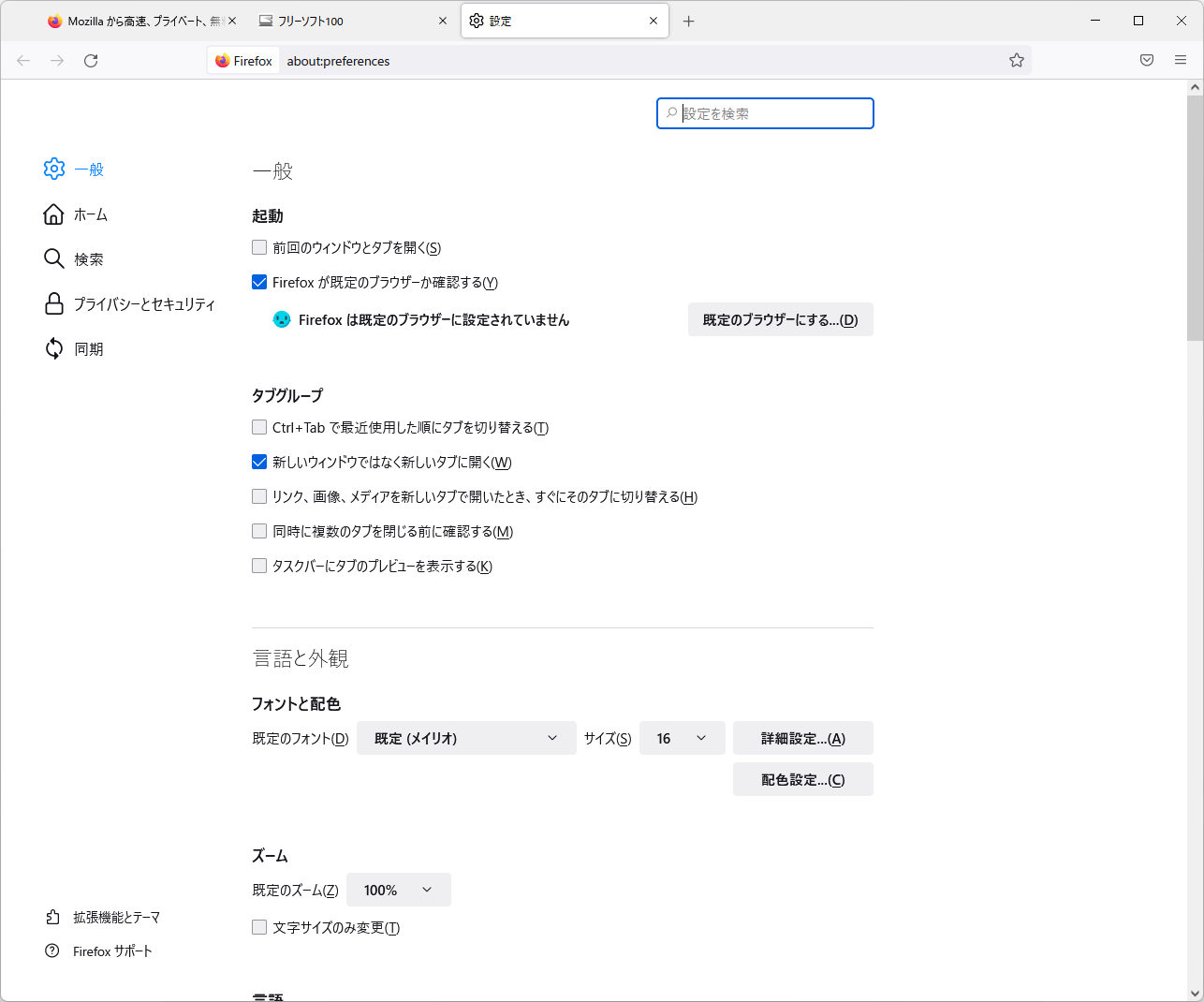Screen dimensions: 1204x1002
Task: Open the font サイズ dropdown showing 16
Action: (x=683, y=738)
